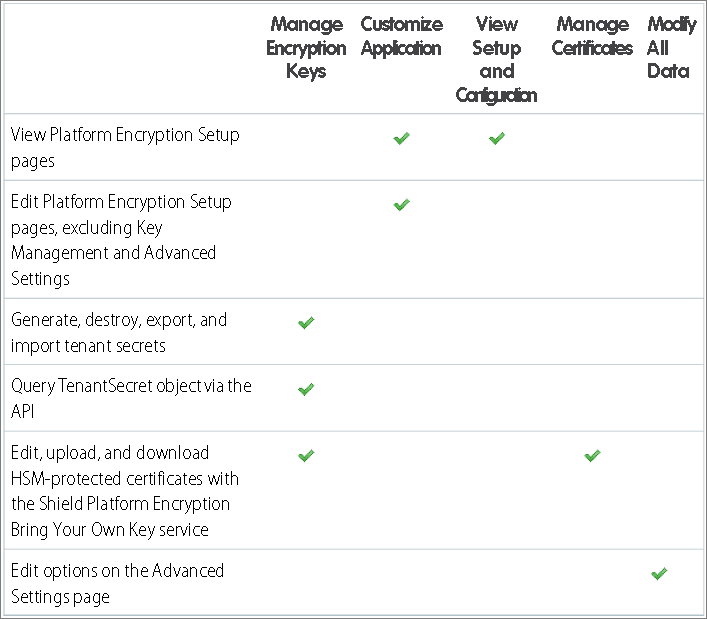
Task: Click the Modify All Data column header
Action: [x=668, y=48]
